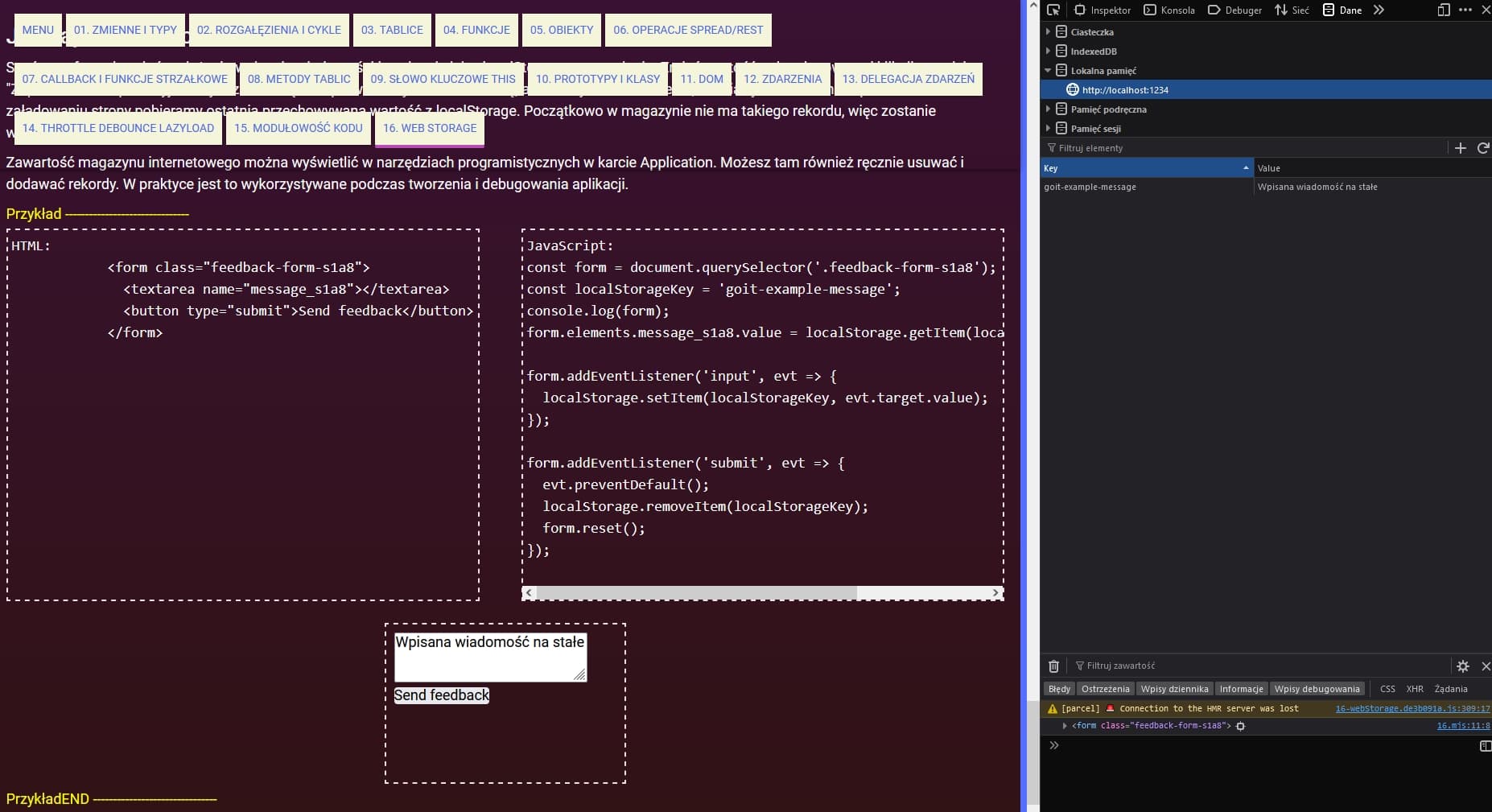Image resolution: width=1492 pixels, height=812 pixels.
Task: Activate the element picker tool in DevTools
Action: tap(1053, 10)
